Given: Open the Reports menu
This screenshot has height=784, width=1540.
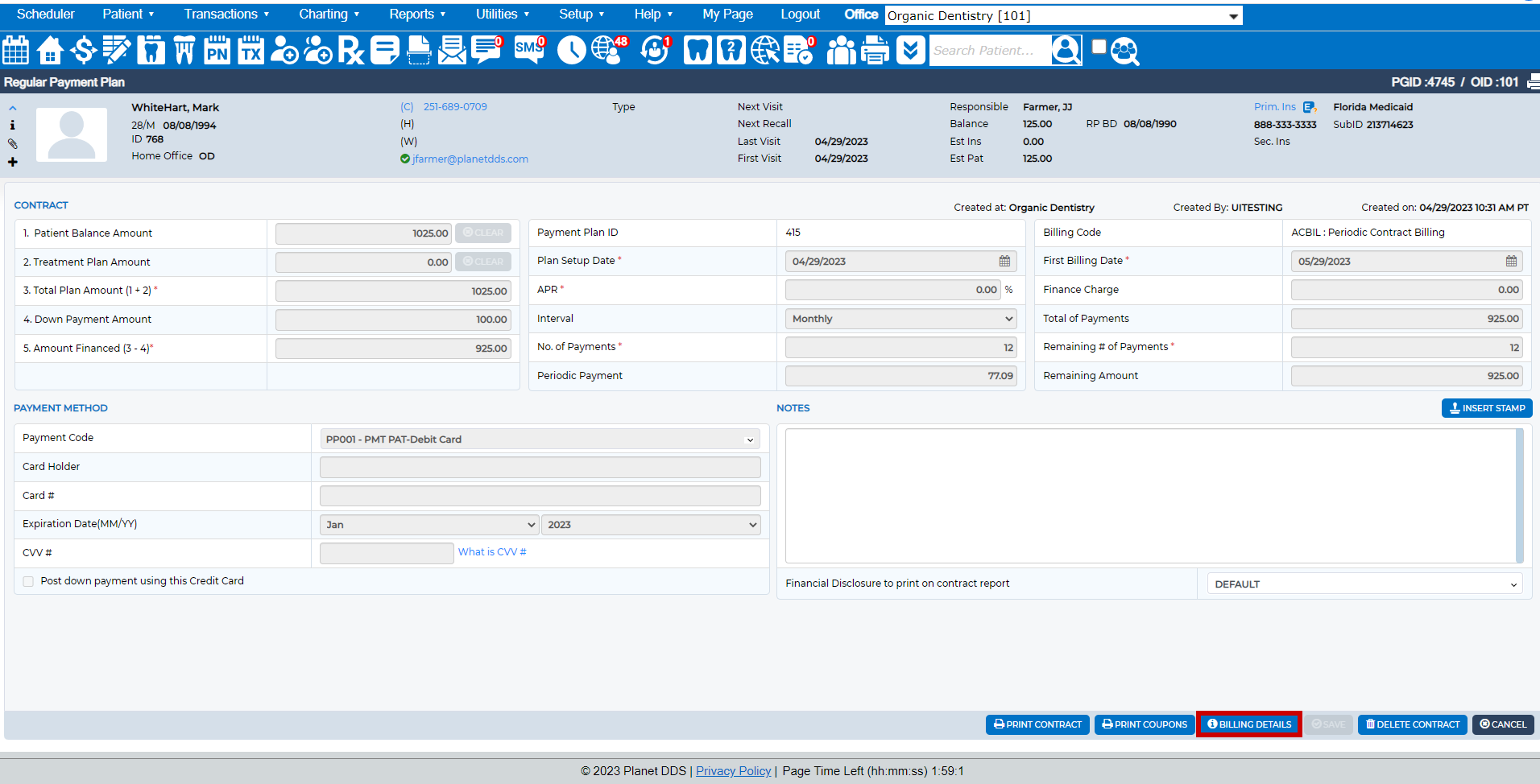Looking at the screenshot, I should 417,14.
